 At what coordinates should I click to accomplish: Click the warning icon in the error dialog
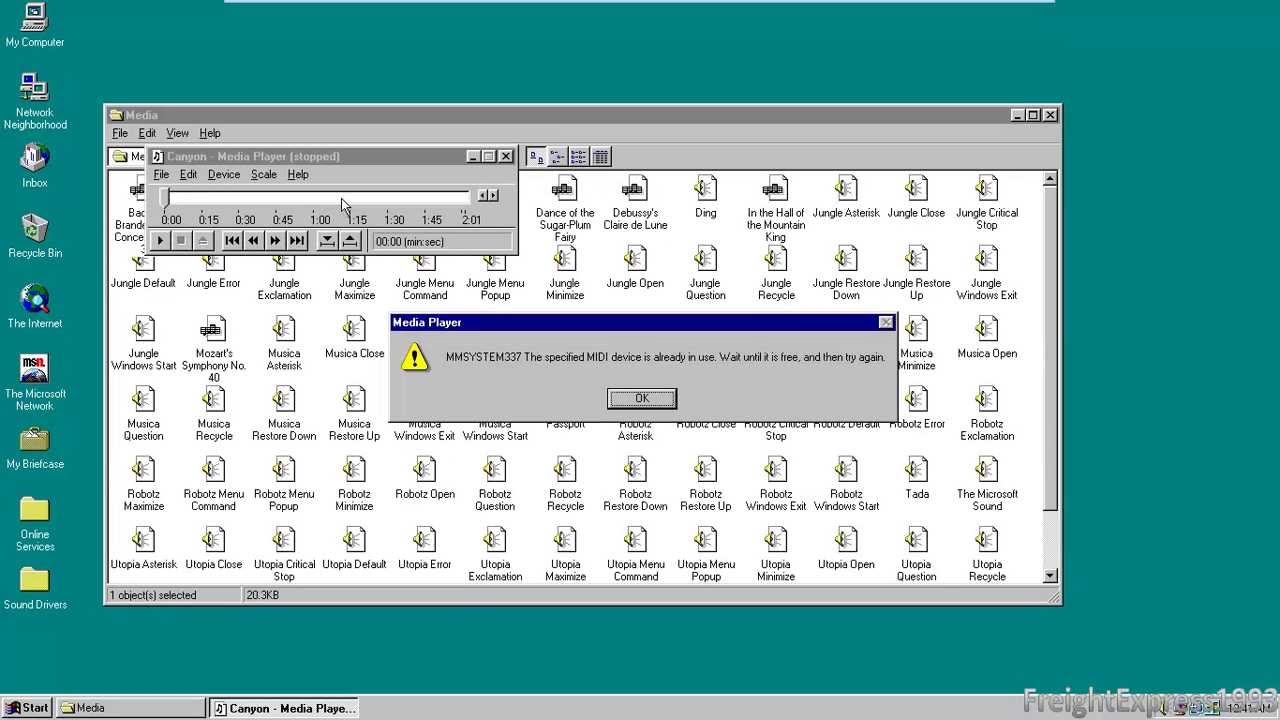pos(415,357)
